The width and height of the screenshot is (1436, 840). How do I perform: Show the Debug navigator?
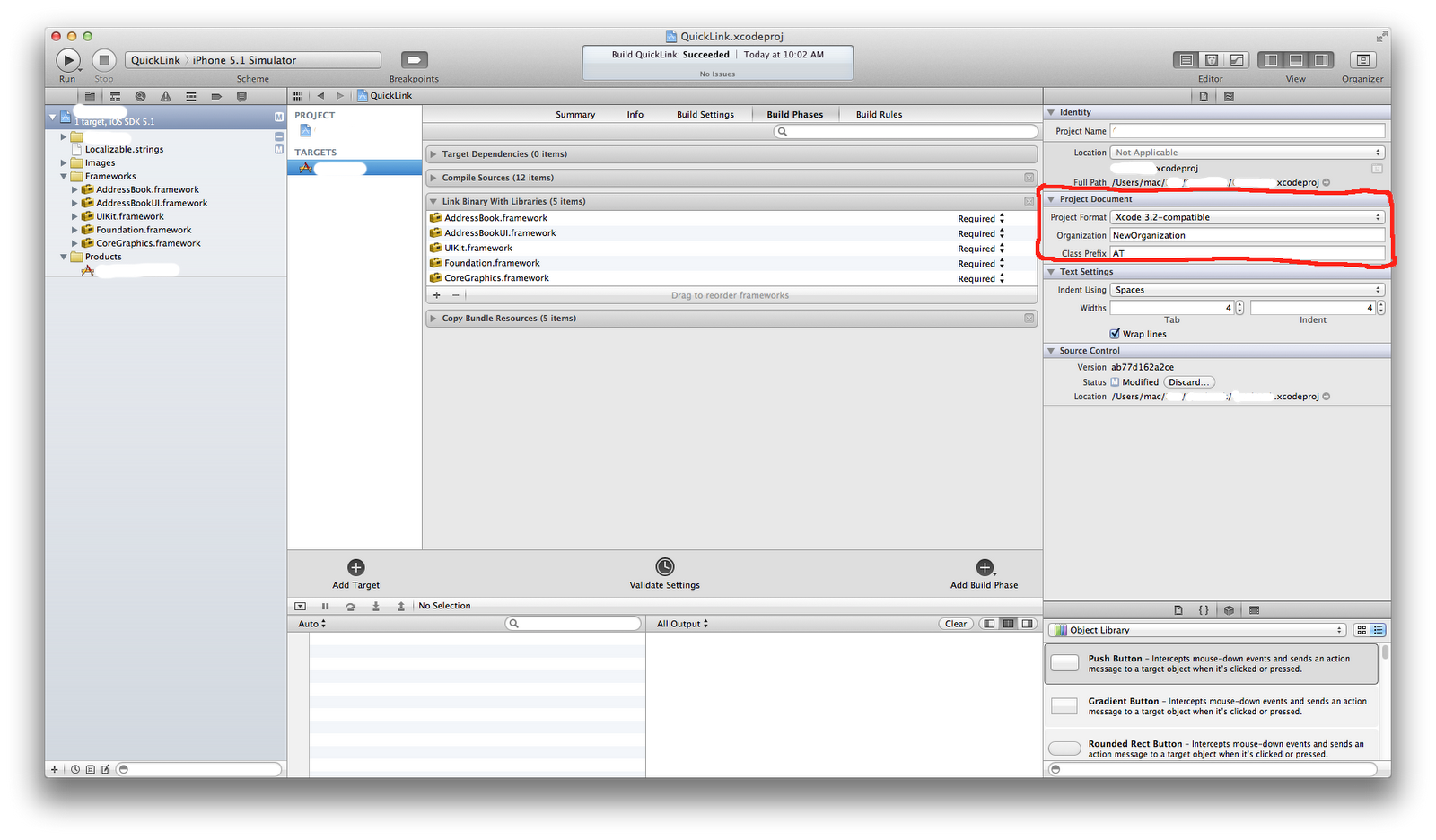coord(190,96)
